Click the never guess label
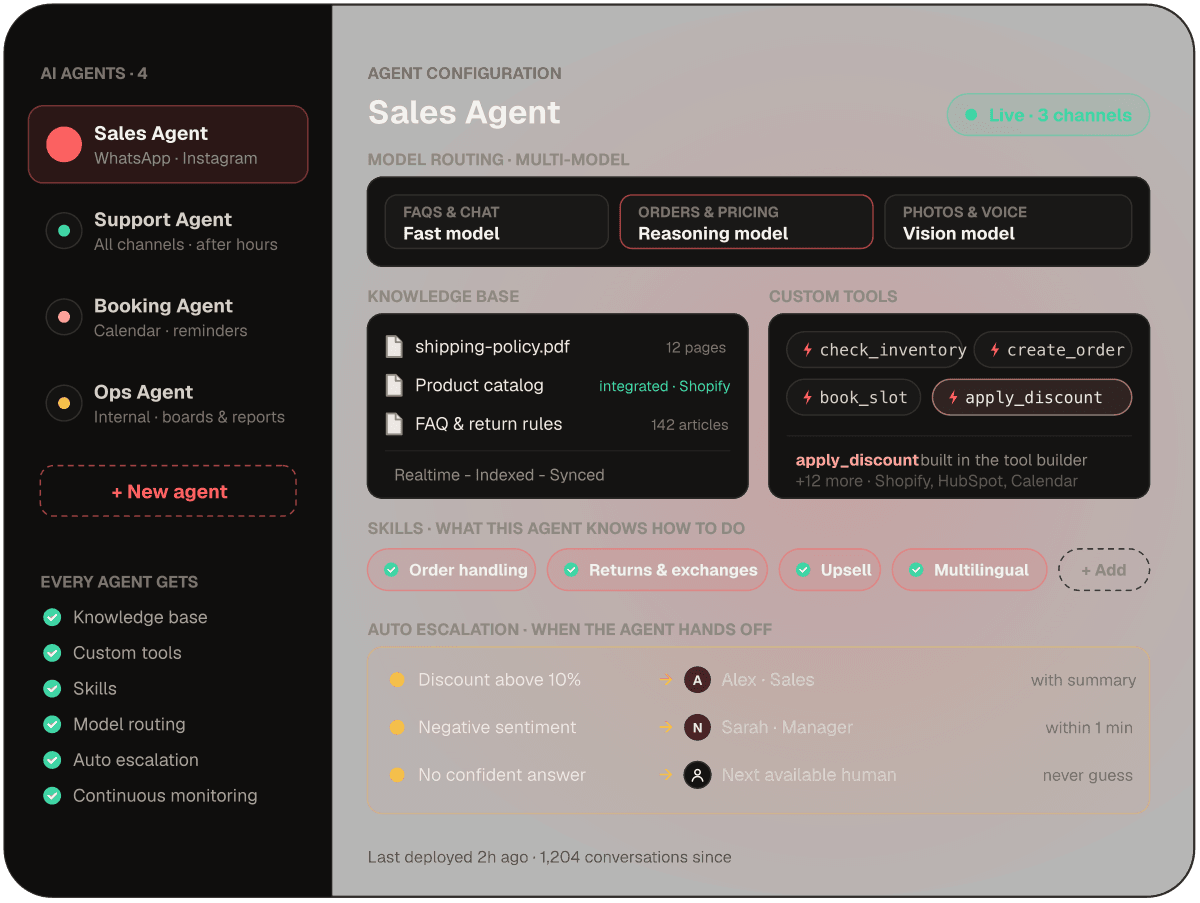The width and height of the screenshot is (1200, 903). pyautogui.click(x=1088, y=776)
